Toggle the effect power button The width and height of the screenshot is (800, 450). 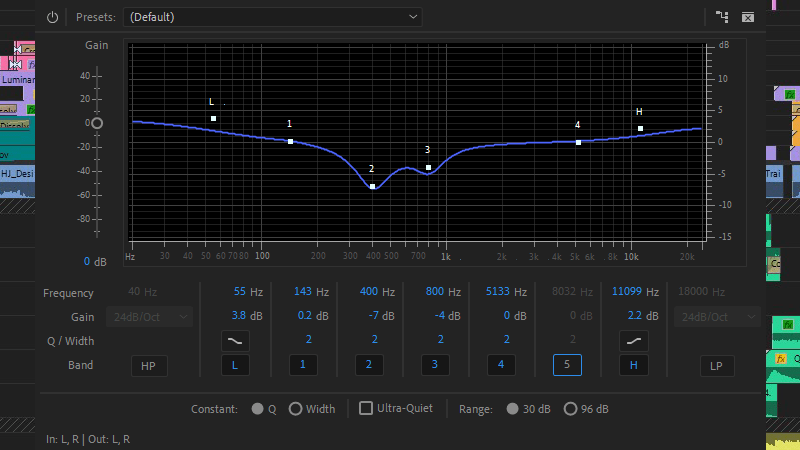(53, 17)
